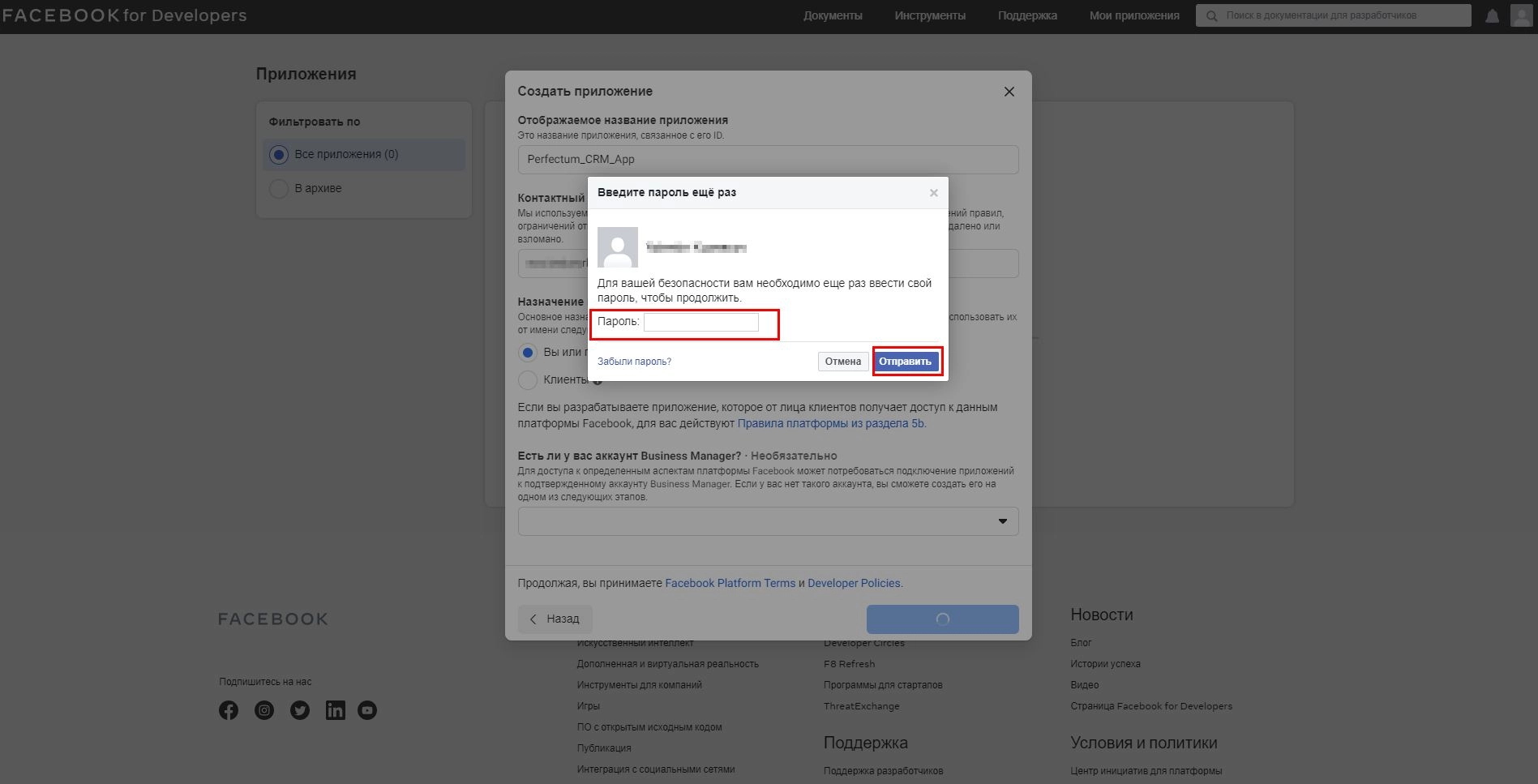Open the Документы menu
The width and height of the screenshot is (1538, 784).
(833, 15)
